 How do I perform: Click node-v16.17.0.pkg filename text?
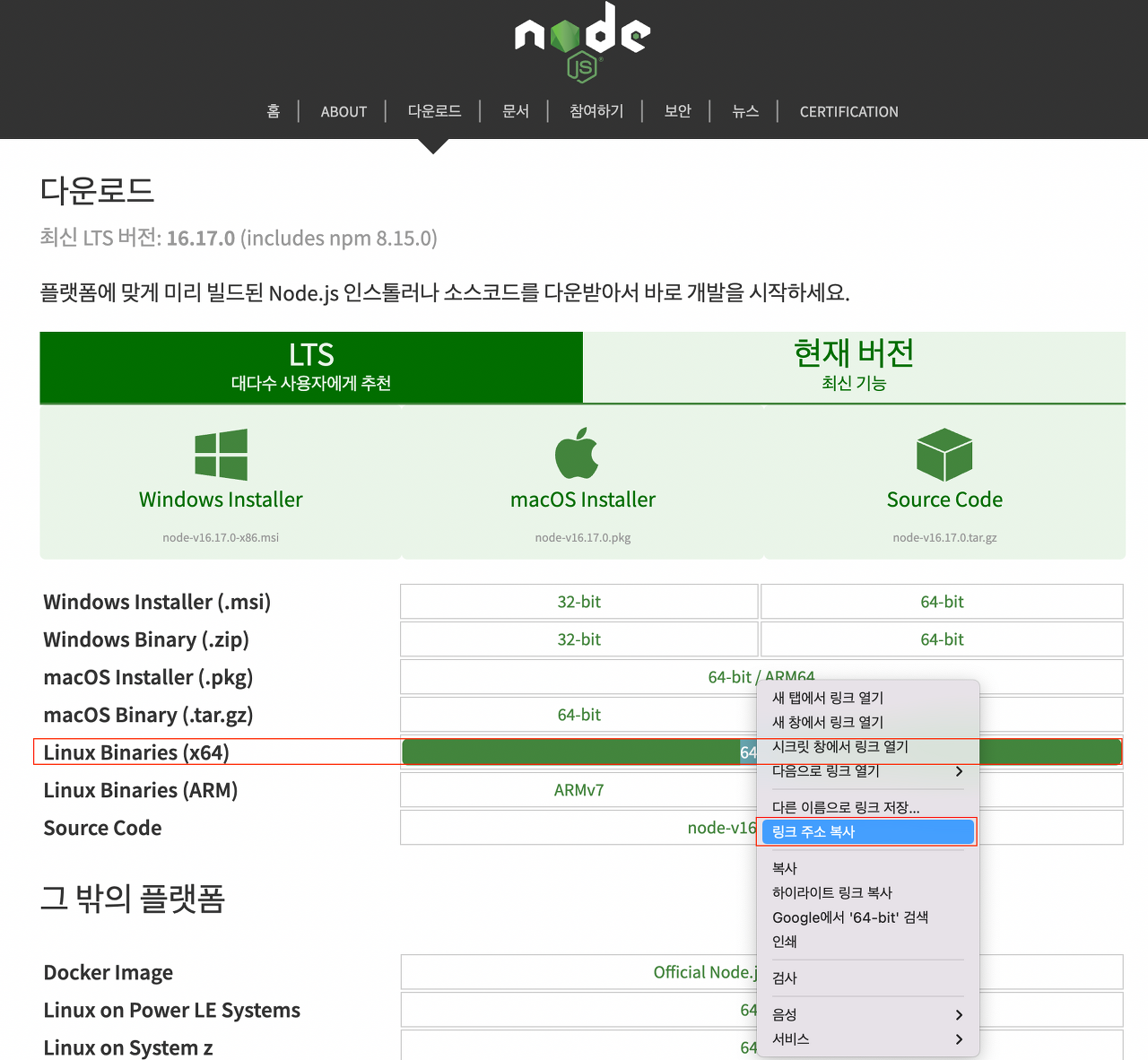tap(583, 537)
